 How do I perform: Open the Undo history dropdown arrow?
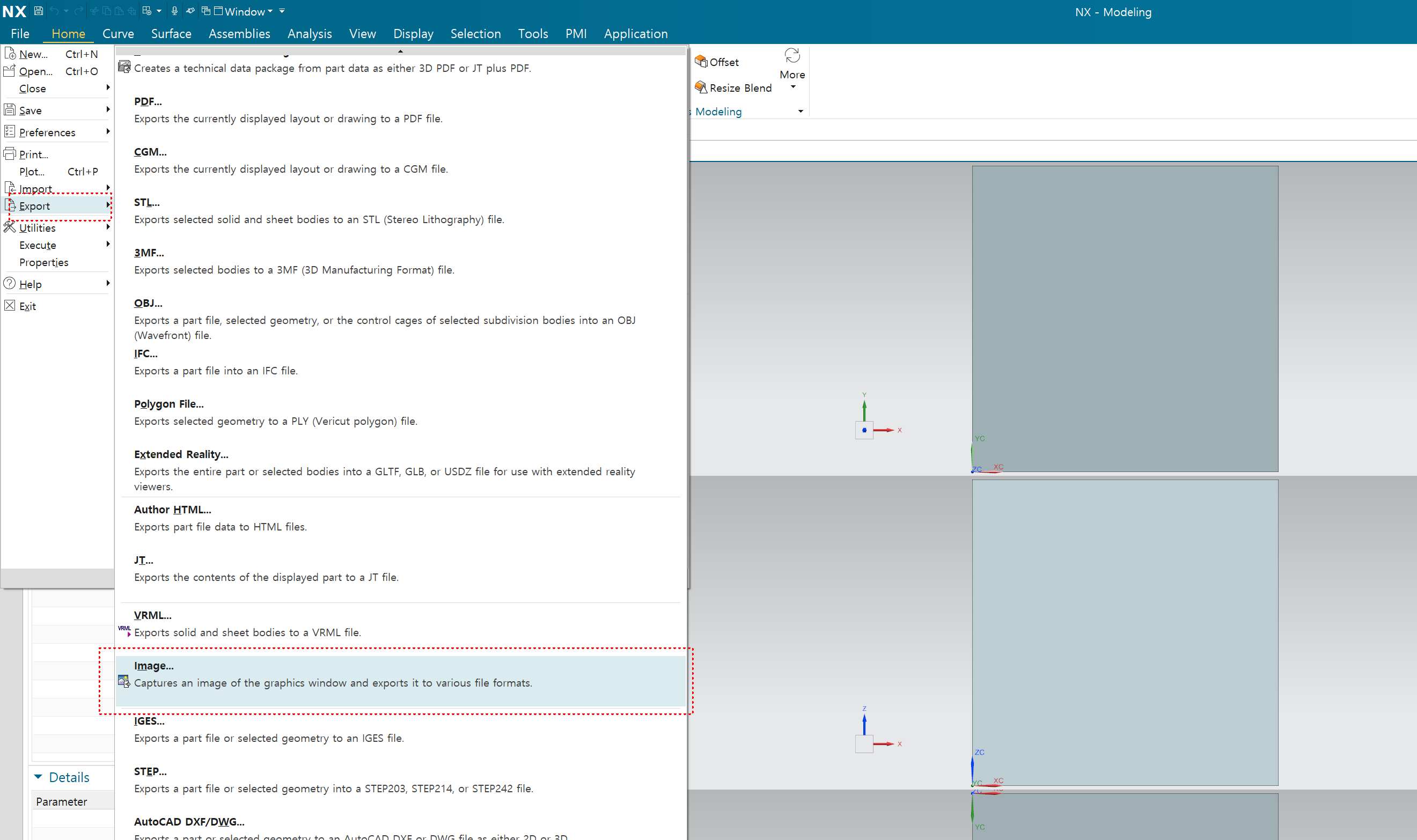click(x=65, y=11)
